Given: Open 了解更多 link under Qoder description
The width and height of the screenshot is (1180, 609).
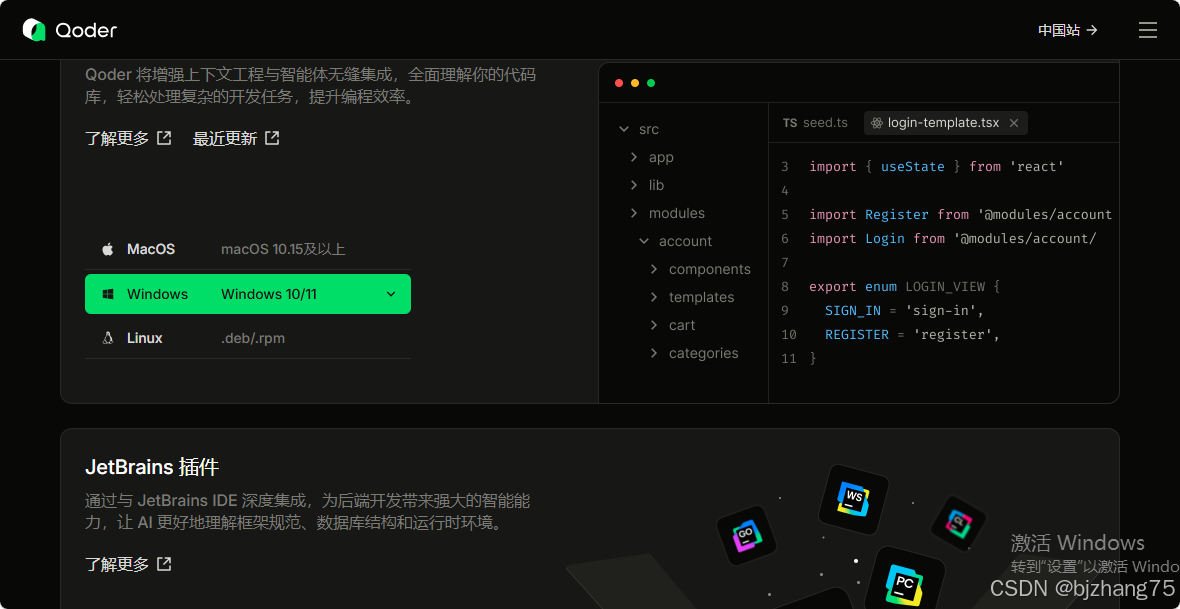Looking at the screenshot, I should tap(129, 139).
